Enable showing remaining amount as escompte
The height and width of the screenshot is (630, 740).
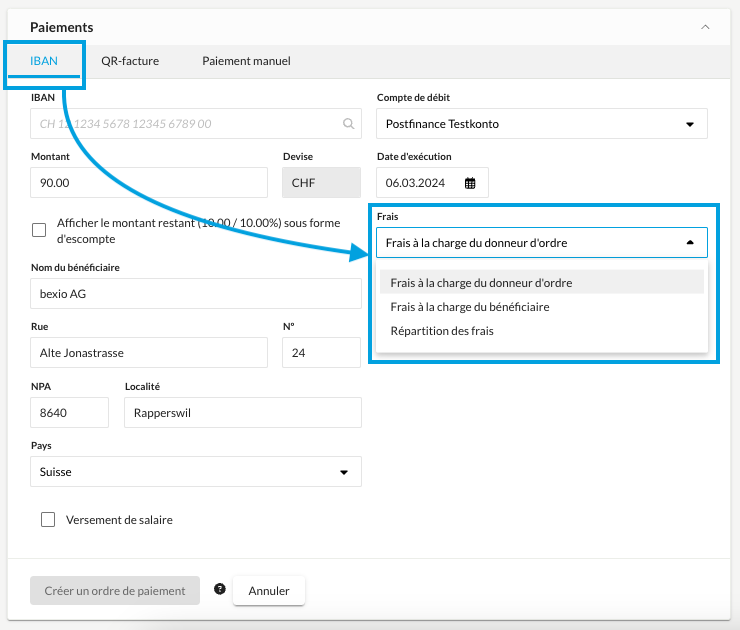[39, 230]
